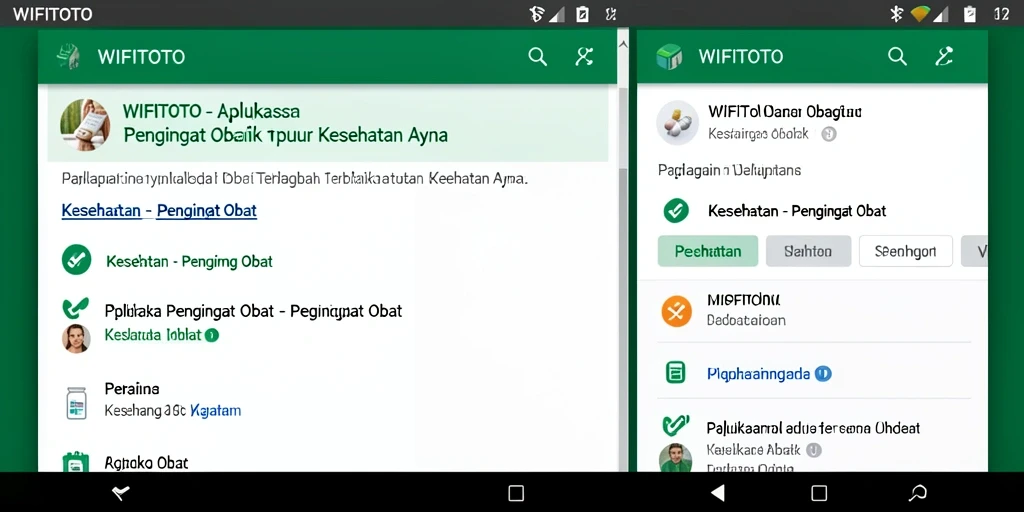Tap the back triangle in right navigation bar

coord(718,492)
